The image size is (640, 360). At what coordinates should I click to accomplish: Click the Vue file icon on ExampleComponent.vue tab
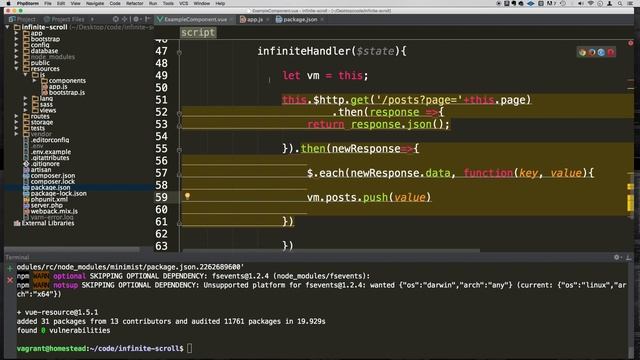coord(160,19)
